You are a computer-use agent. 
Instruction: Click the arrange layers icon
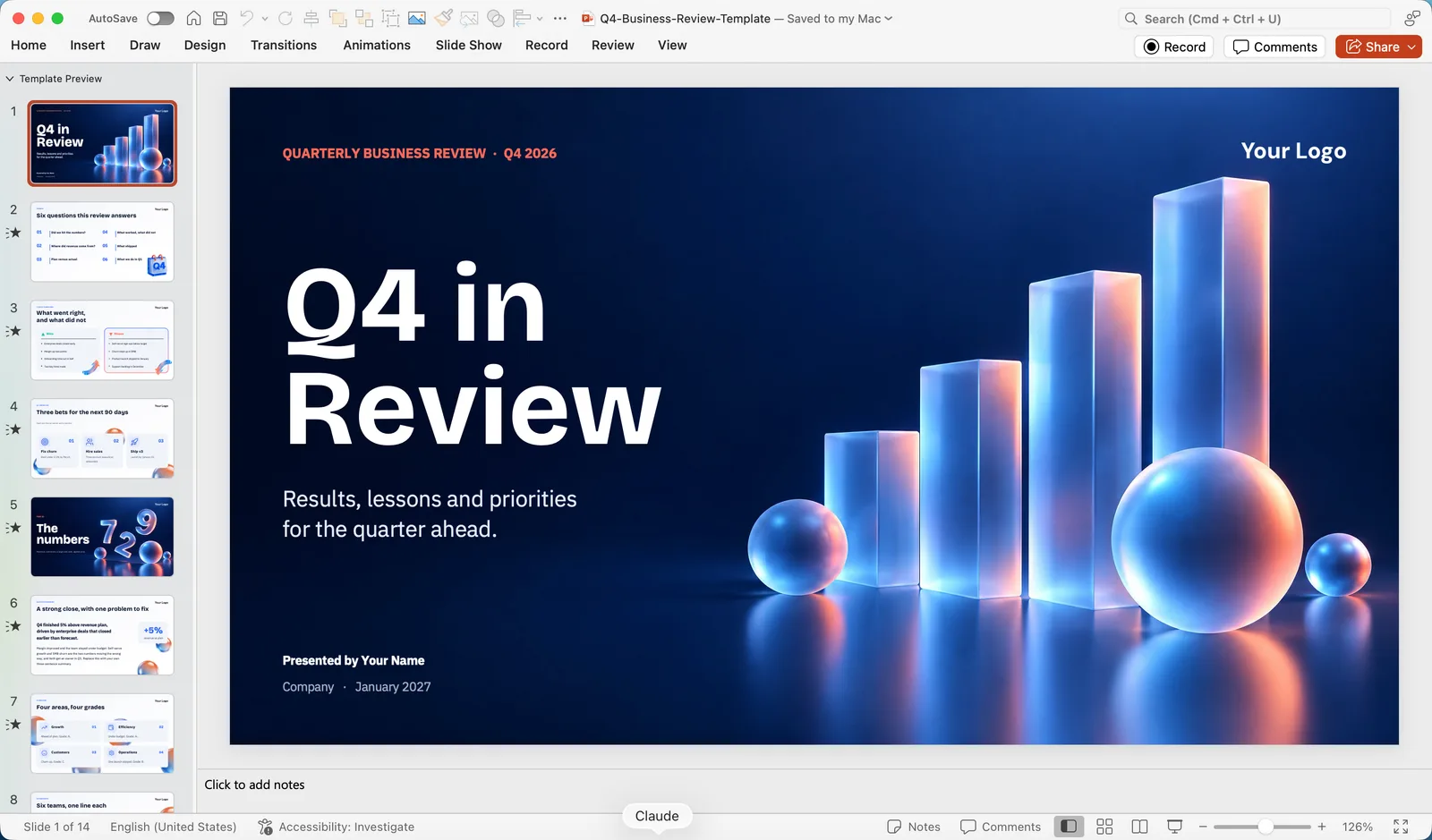(x=337, y=18)
